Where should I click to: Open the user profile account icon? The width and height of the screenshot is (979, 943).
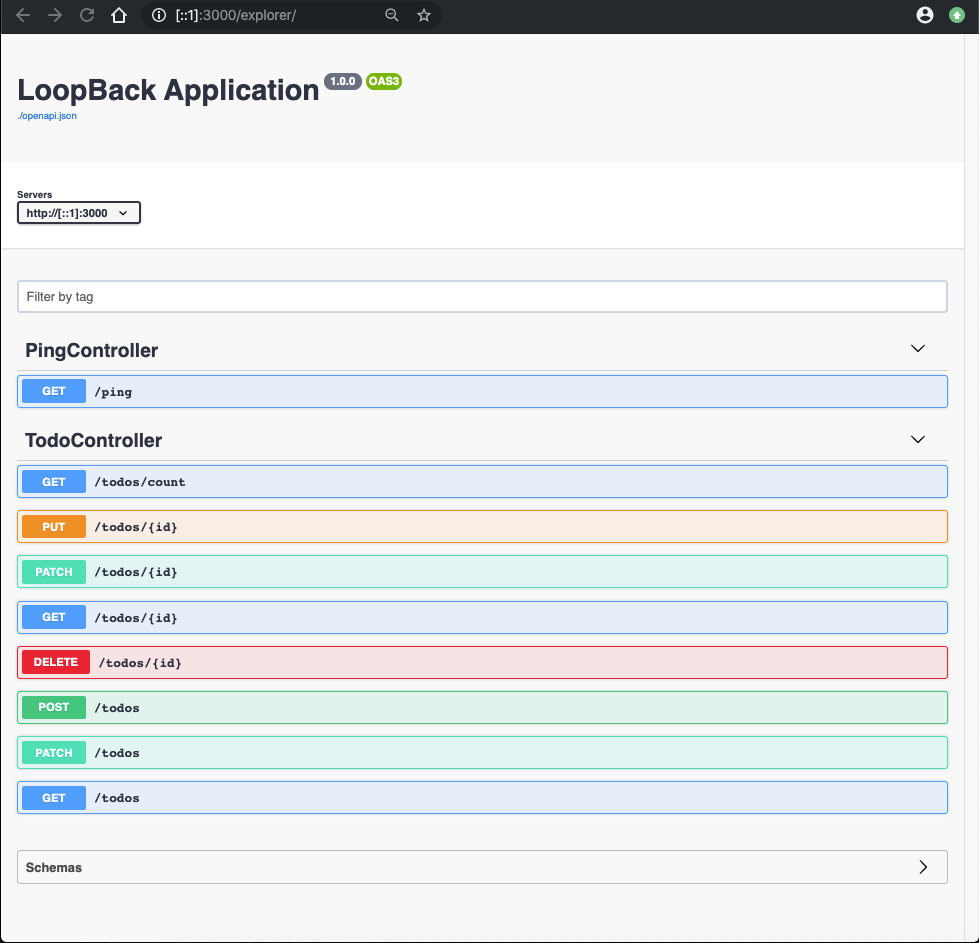click(925, 15)
